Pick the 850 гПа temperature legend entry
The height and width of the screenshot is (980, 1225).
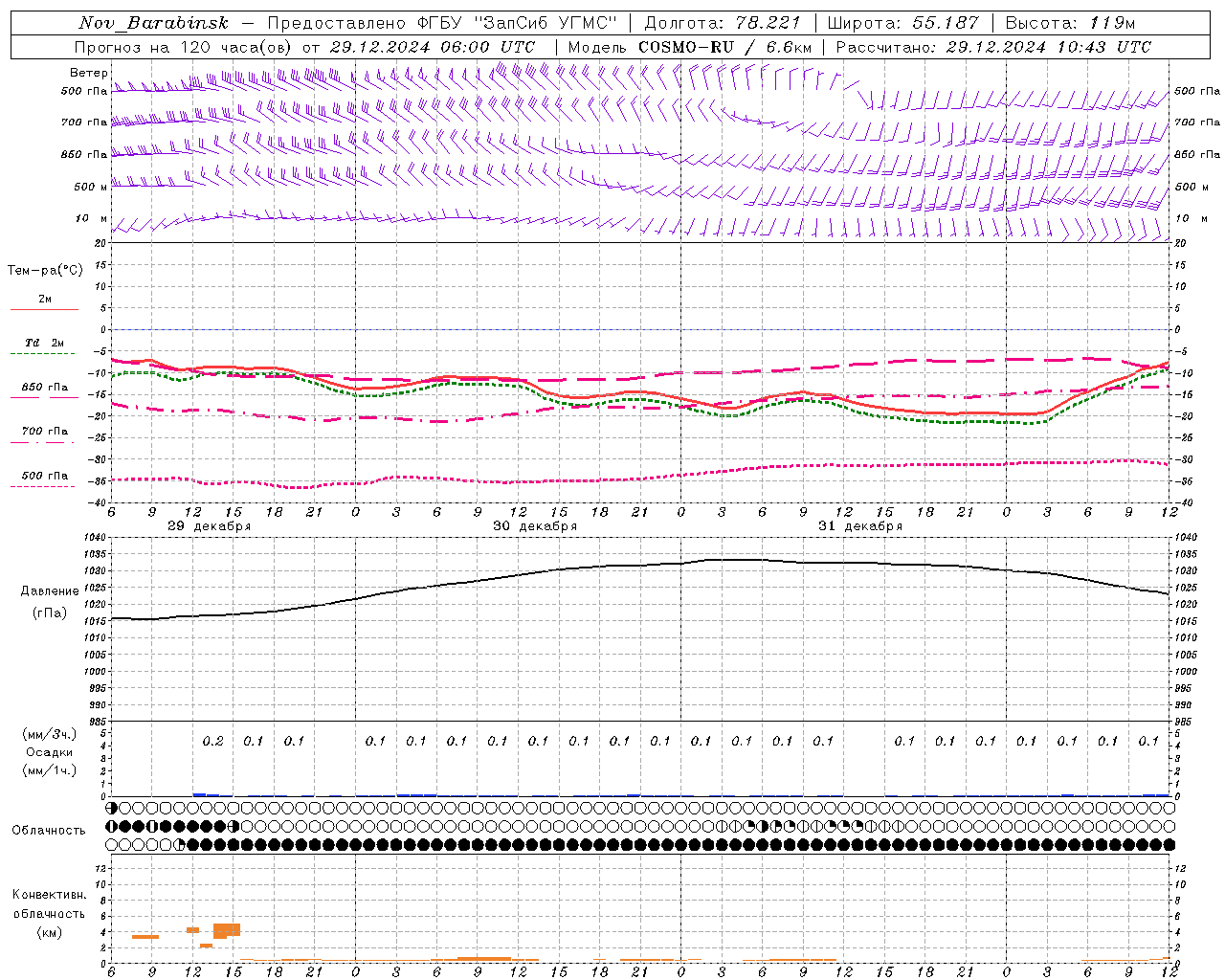click(45, 388)
